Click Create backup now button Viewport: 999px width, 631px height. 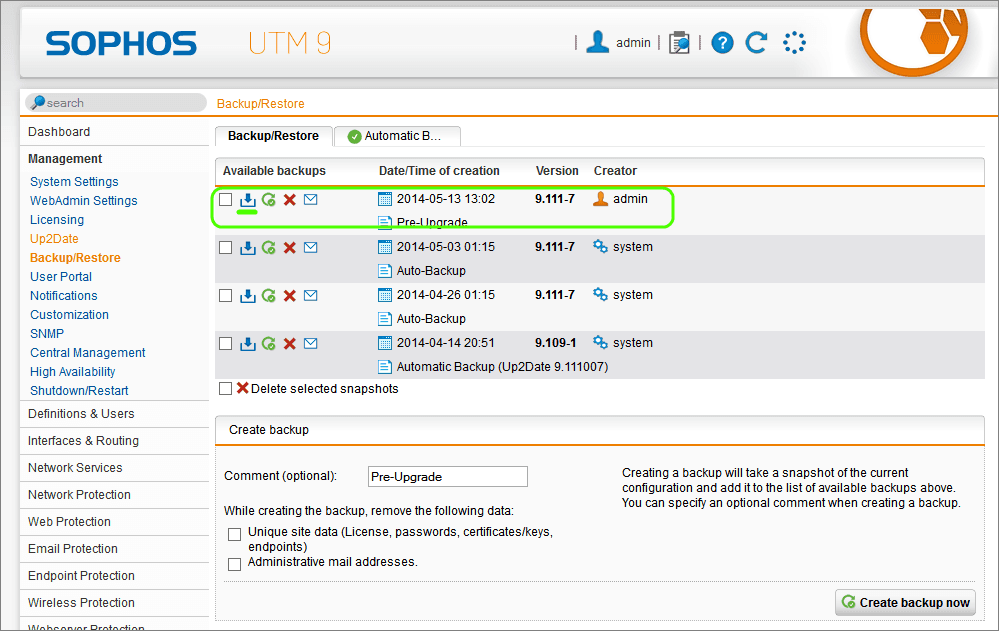[x=905, y=602]
